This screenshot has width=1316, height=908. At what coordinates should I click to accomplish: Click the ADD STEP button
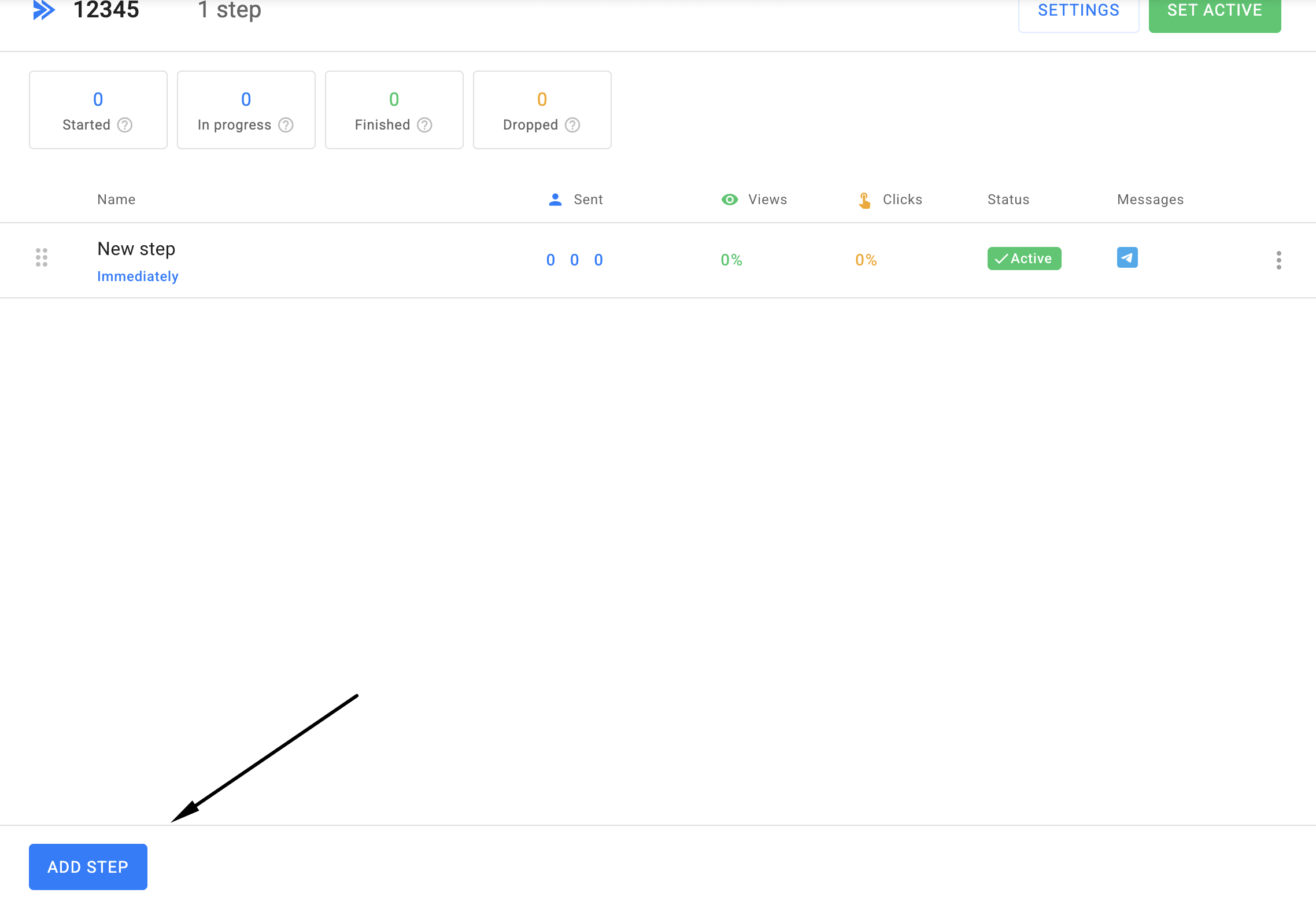[x=88, y=866]
